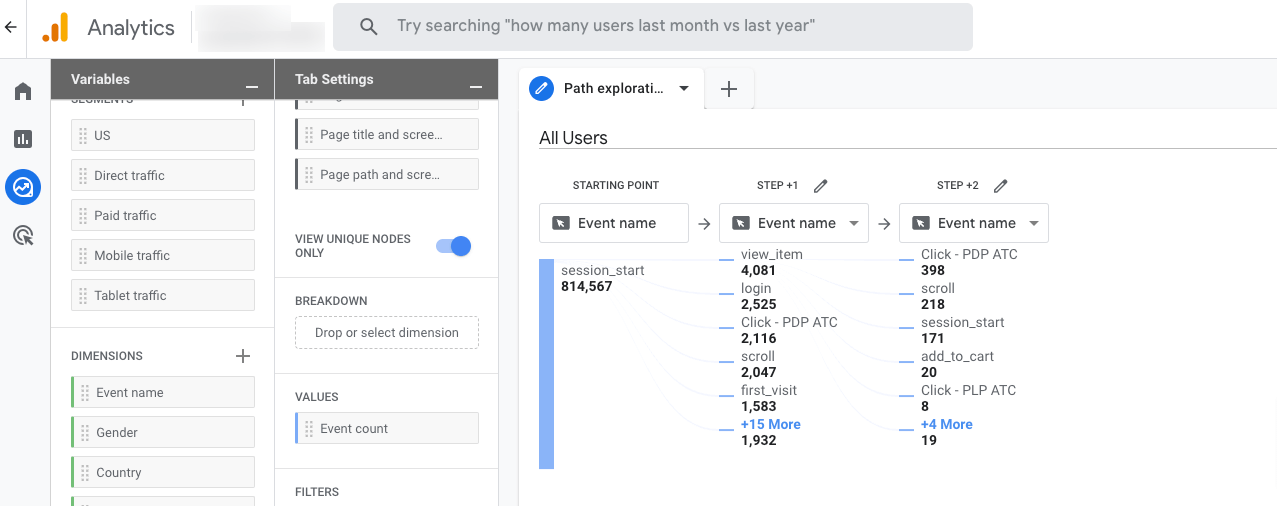Select the Path exploration tab
The image size is (1277, 506).
(x=611, y=88)
